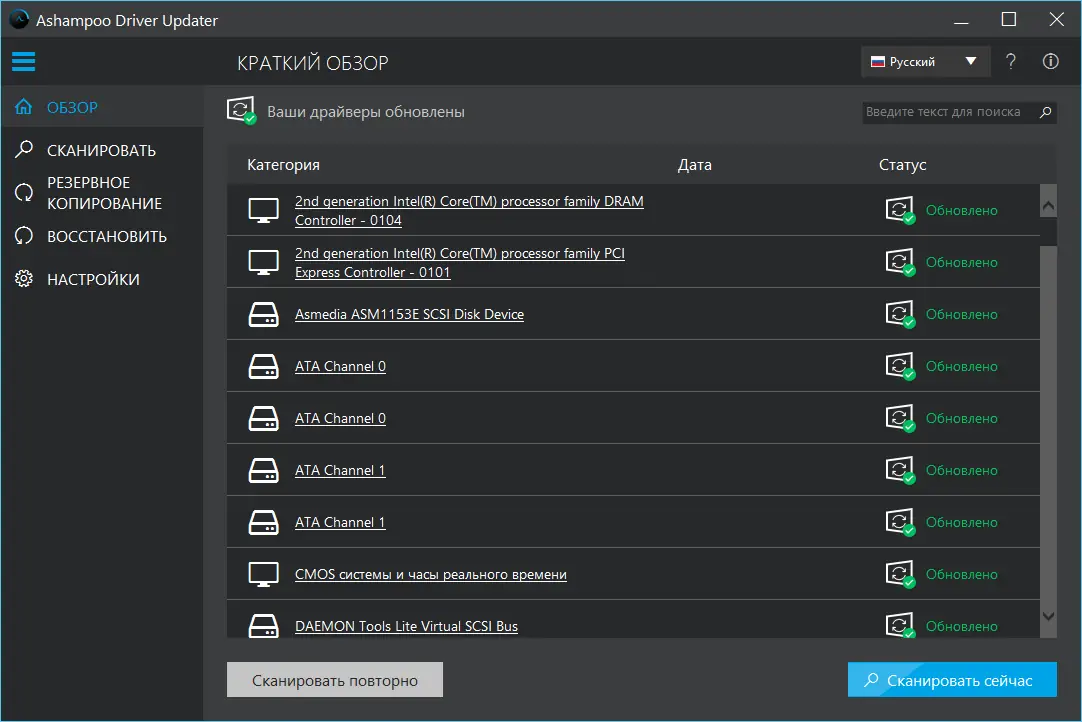The width and height of the screenshot is (1082, 722).
Task: Click the drivers updated status icon above the list
Action: point(241,111)
